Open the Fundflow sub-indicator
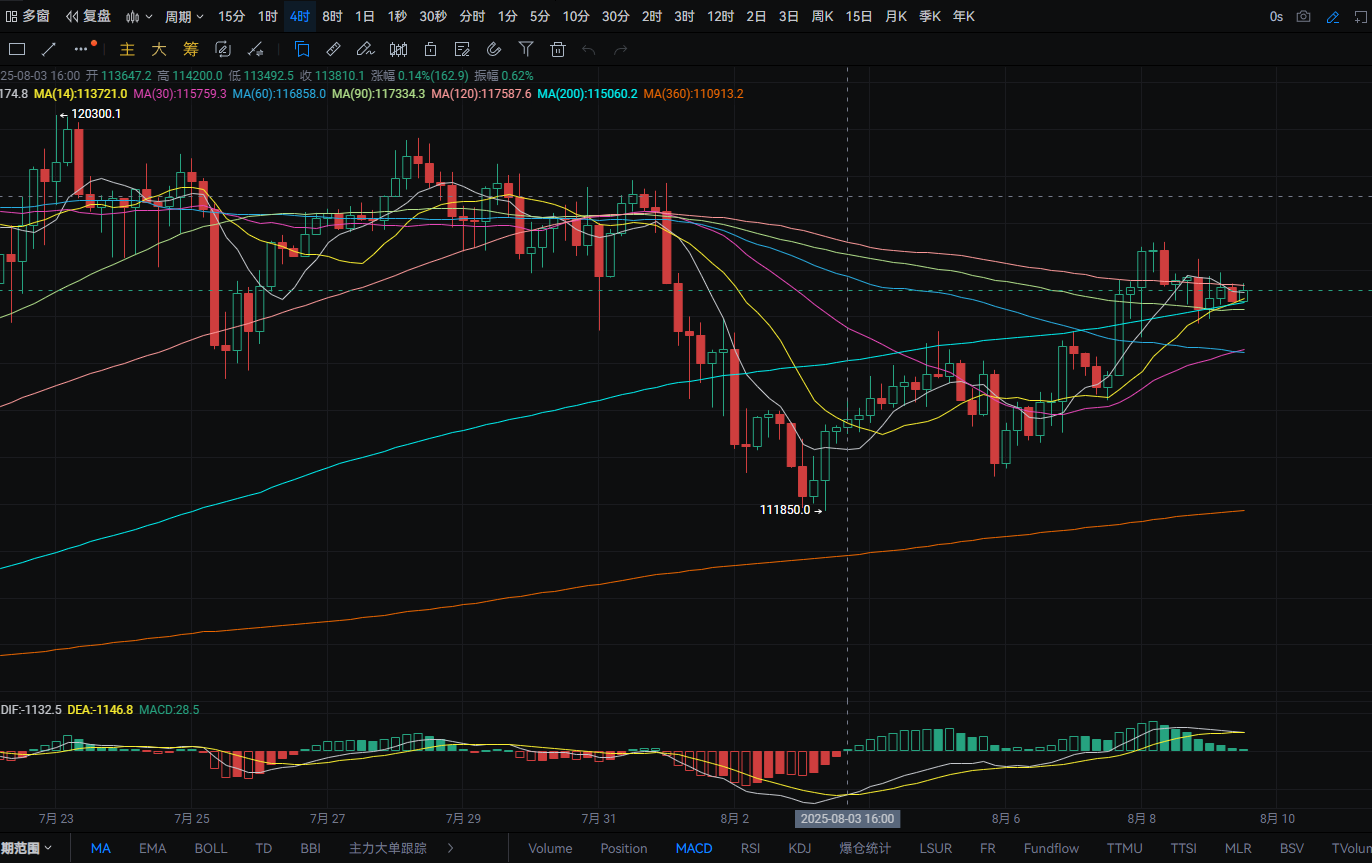The width and height of the screenshot is (1372, 863). pos(1051,848)
